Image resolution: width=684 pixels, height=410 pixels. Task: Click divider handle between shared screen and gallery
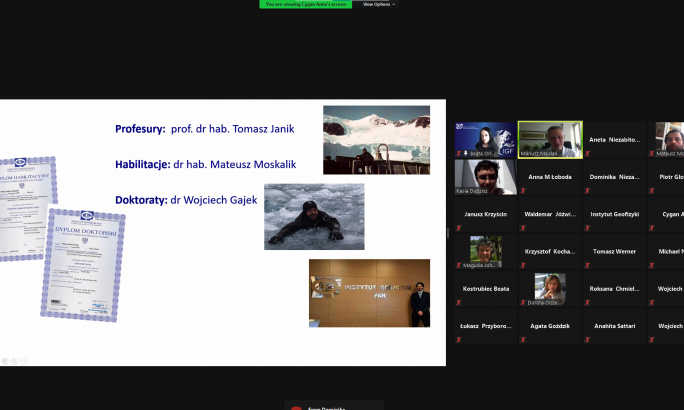click(448, 233)
